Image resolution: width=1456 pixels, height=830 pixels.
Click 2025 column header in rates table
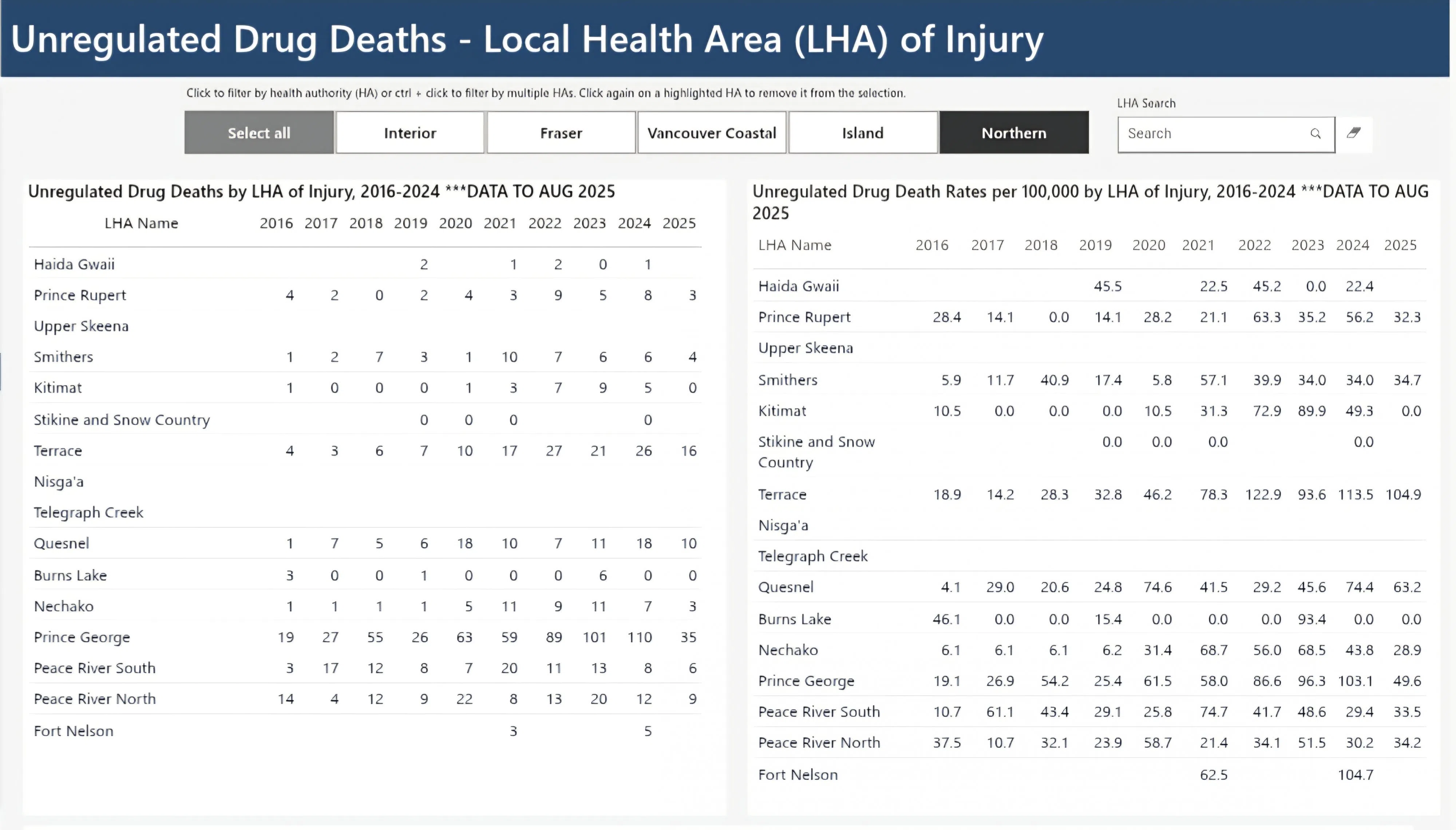pos(1400,245)
